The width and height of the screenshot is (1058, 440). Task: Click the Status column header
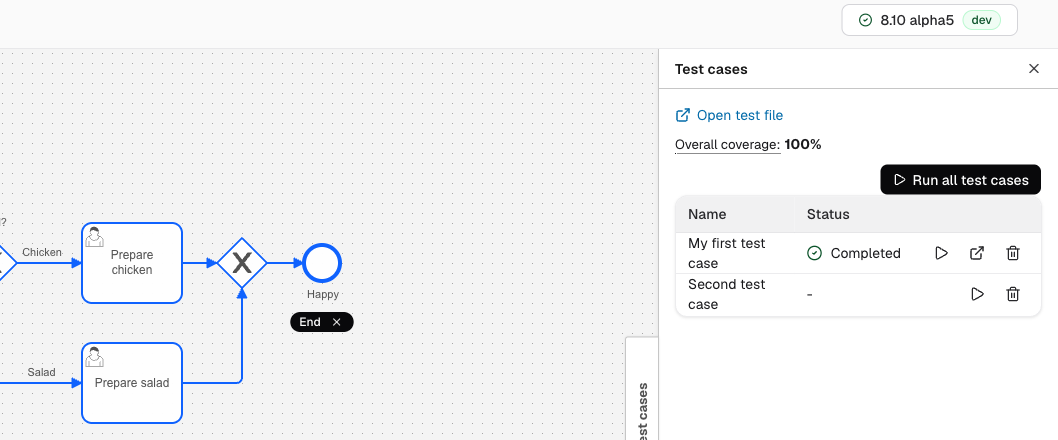pos(828,215)
